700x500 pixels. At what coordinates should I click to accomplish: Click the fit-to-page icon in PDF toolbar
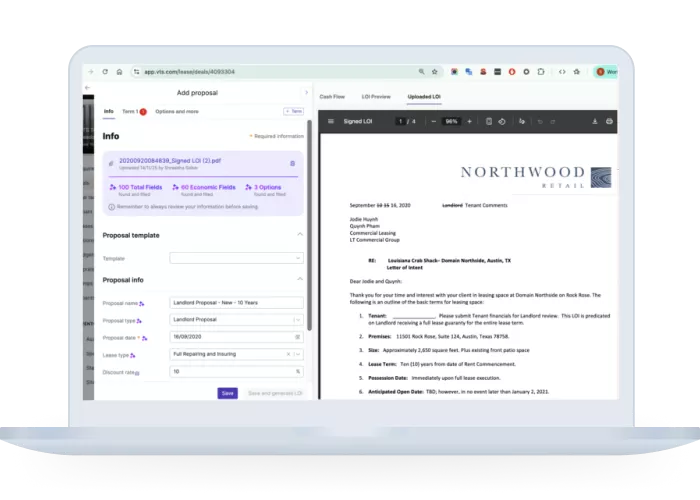pyautogui.click(x=489, y=121)
